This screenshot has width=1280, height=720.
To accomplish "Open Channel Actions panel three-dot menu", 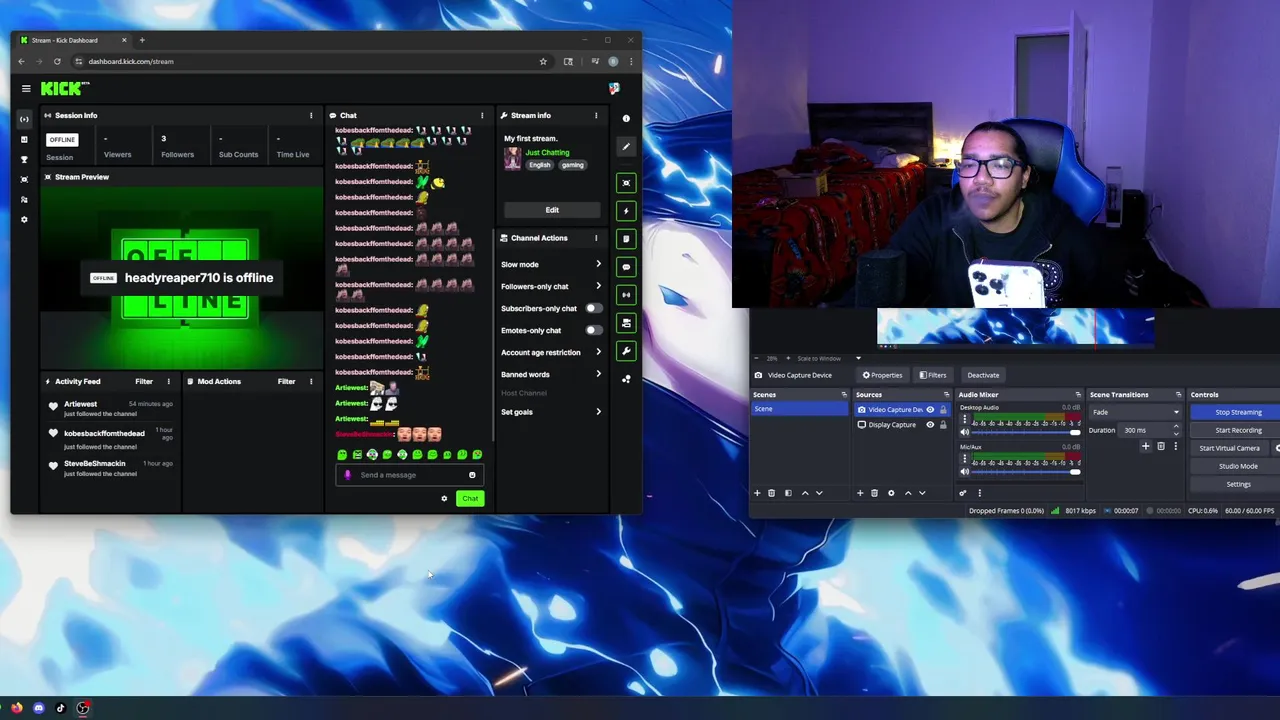I will (x=596, y=238).
